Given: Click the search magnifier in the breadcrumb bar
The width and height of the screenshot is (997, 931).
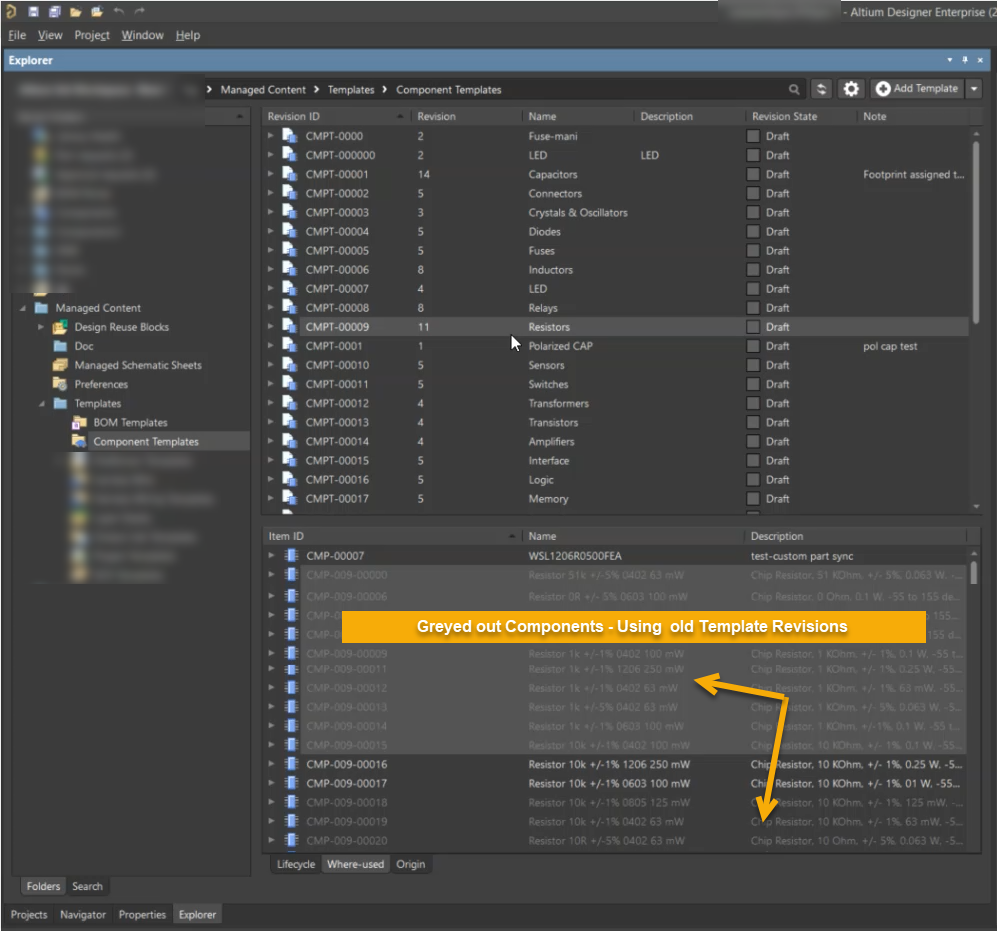Looking at the screenshot, I should 796,89.
